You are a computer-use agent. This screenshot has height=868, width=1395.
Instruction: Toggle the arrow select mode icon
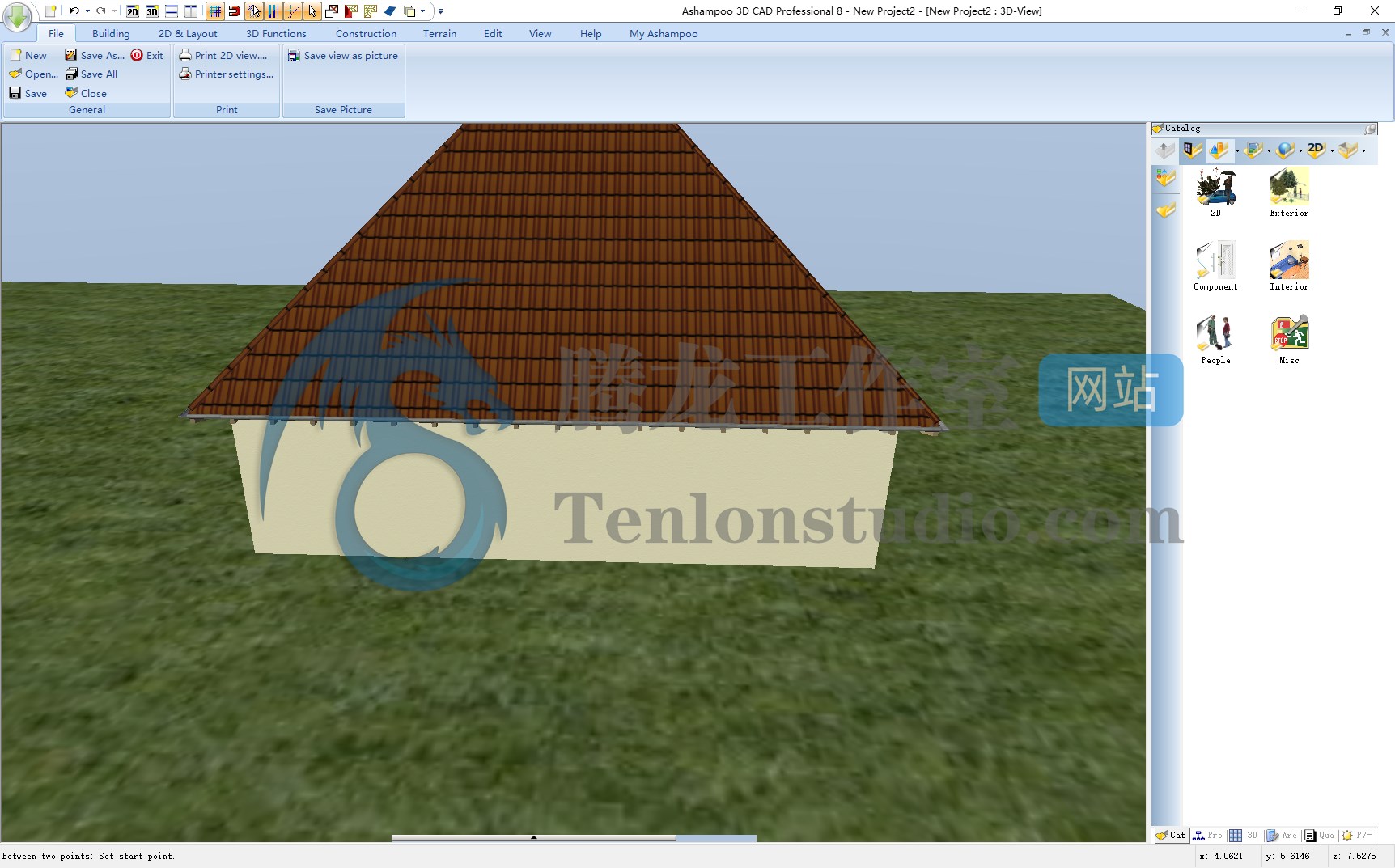coord(312,11)
